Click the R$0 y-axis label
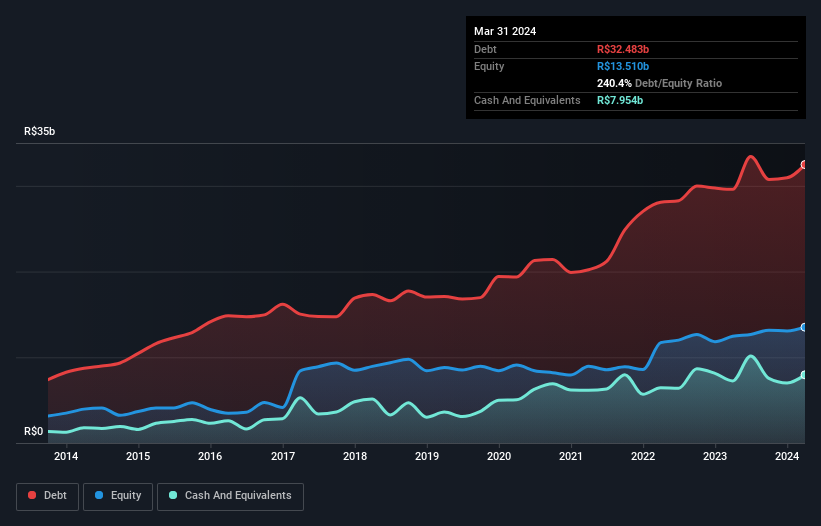This screenshot has height=526, width=821. (x=34, y=431)
